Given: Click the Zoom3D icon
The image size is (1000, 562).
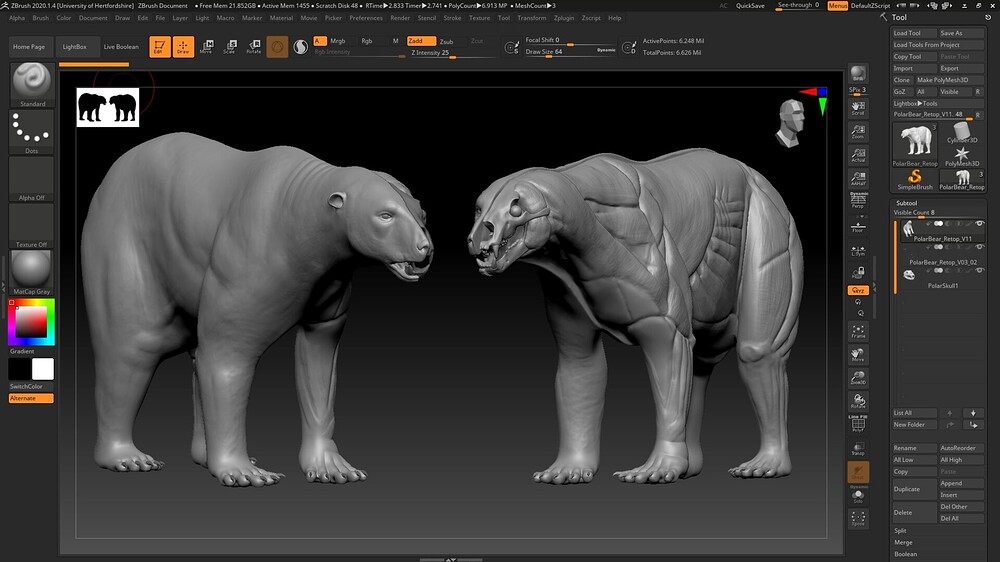Looking at the screenshot, I should pyautogui.click(x=858, y=378).
